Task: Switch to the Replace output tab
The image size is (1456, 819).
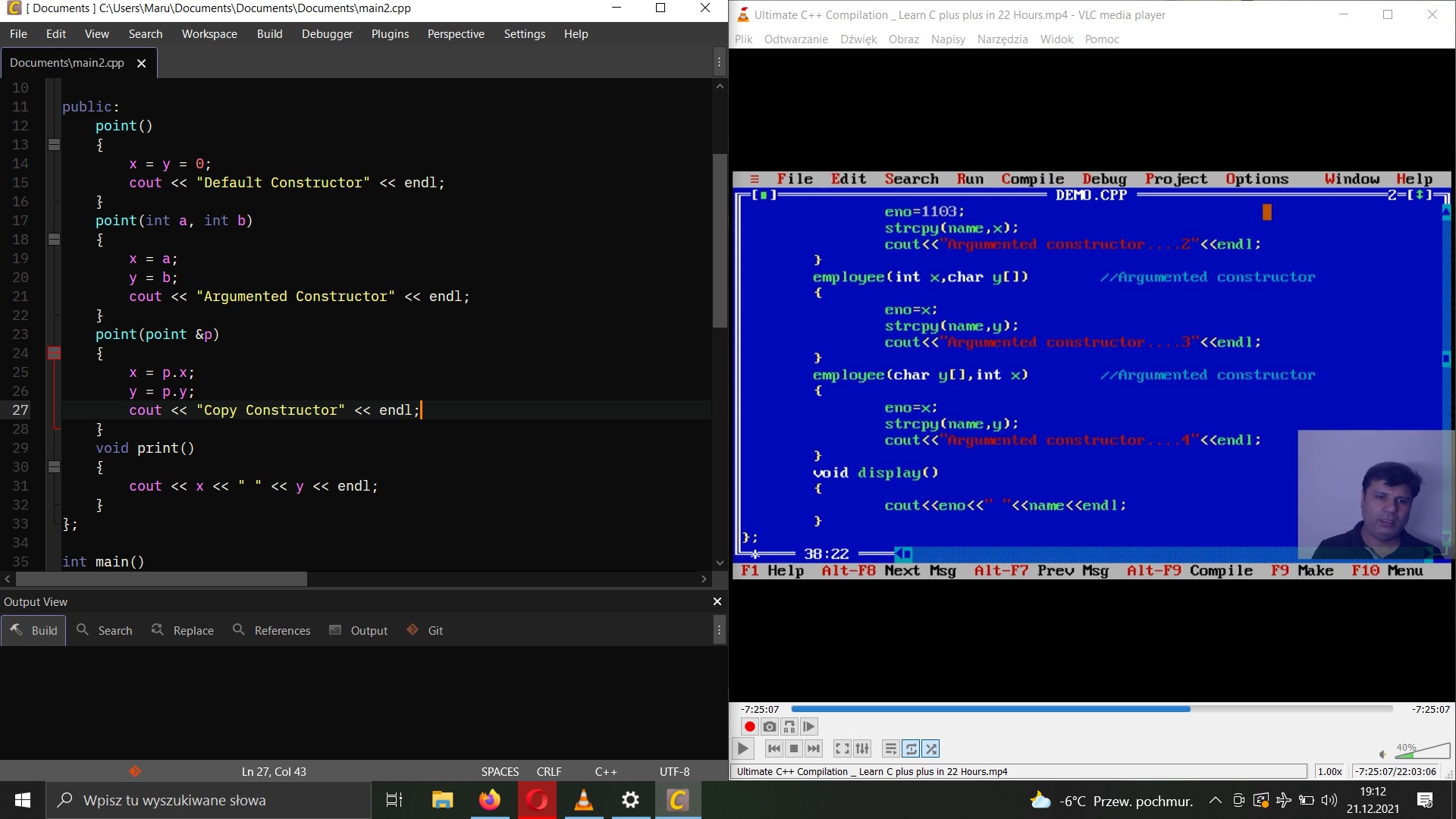Action: (x=183, y=630)
